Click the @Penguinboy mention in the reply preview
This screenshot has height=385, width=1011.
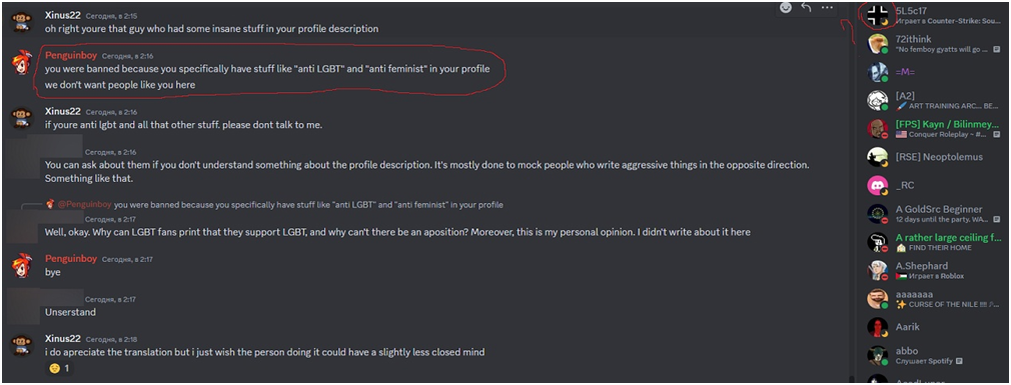86,205
